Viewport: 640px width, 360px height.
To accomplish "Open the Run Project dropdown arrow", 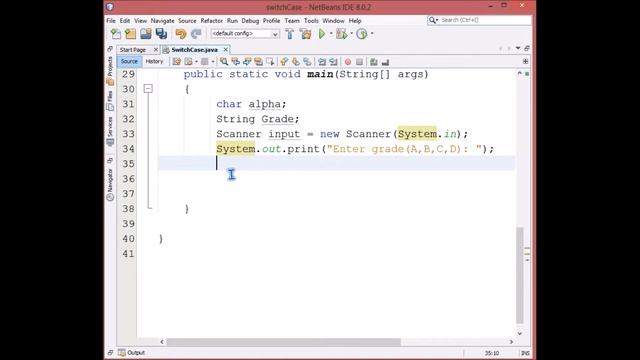I will [331, 33].
